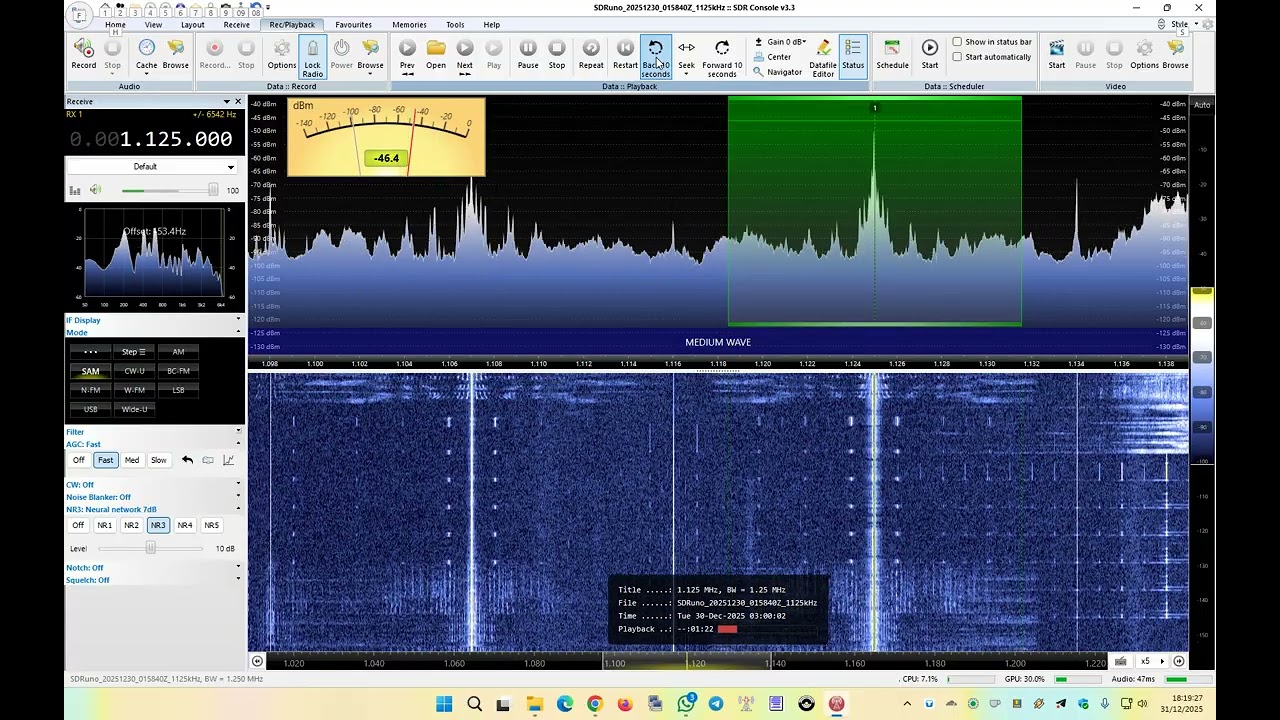
Task: Switch to the Layout ribbon tab
Action: (193, 25)
